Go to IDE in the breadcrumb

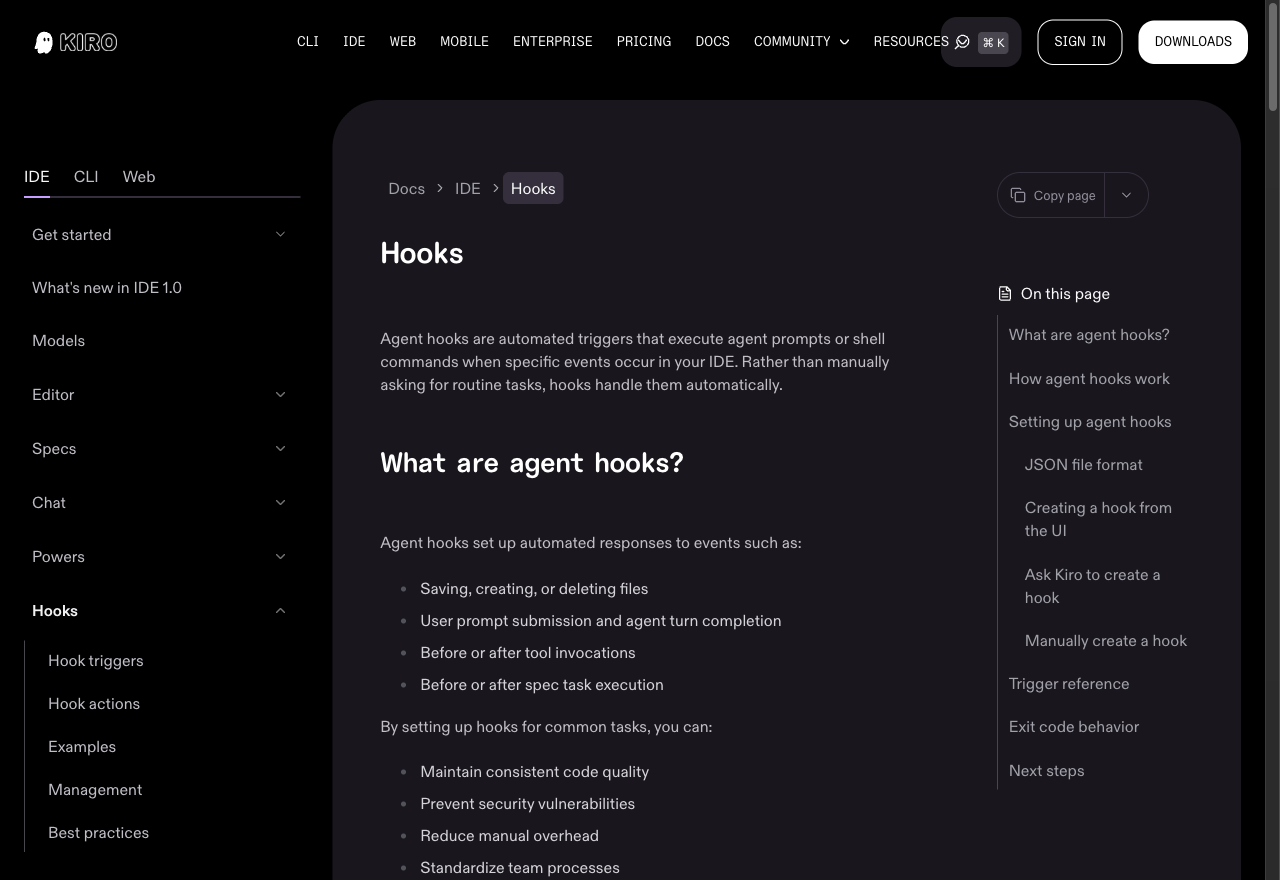[x=467, y=189]
